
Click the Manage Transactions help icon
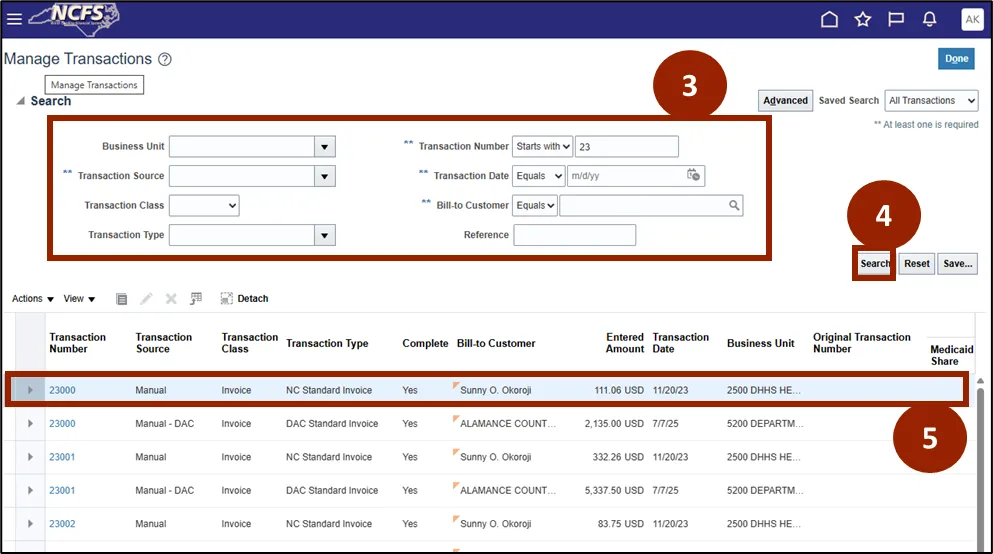165,59
